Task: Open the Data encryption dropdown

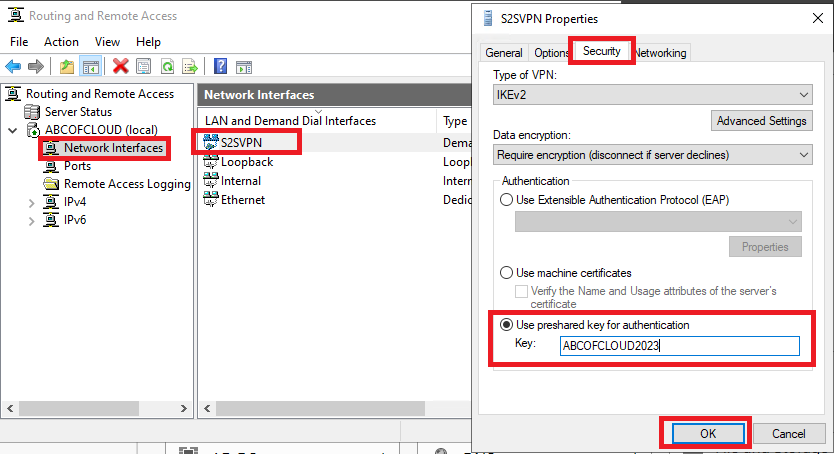Action: [x=652, y=155]
